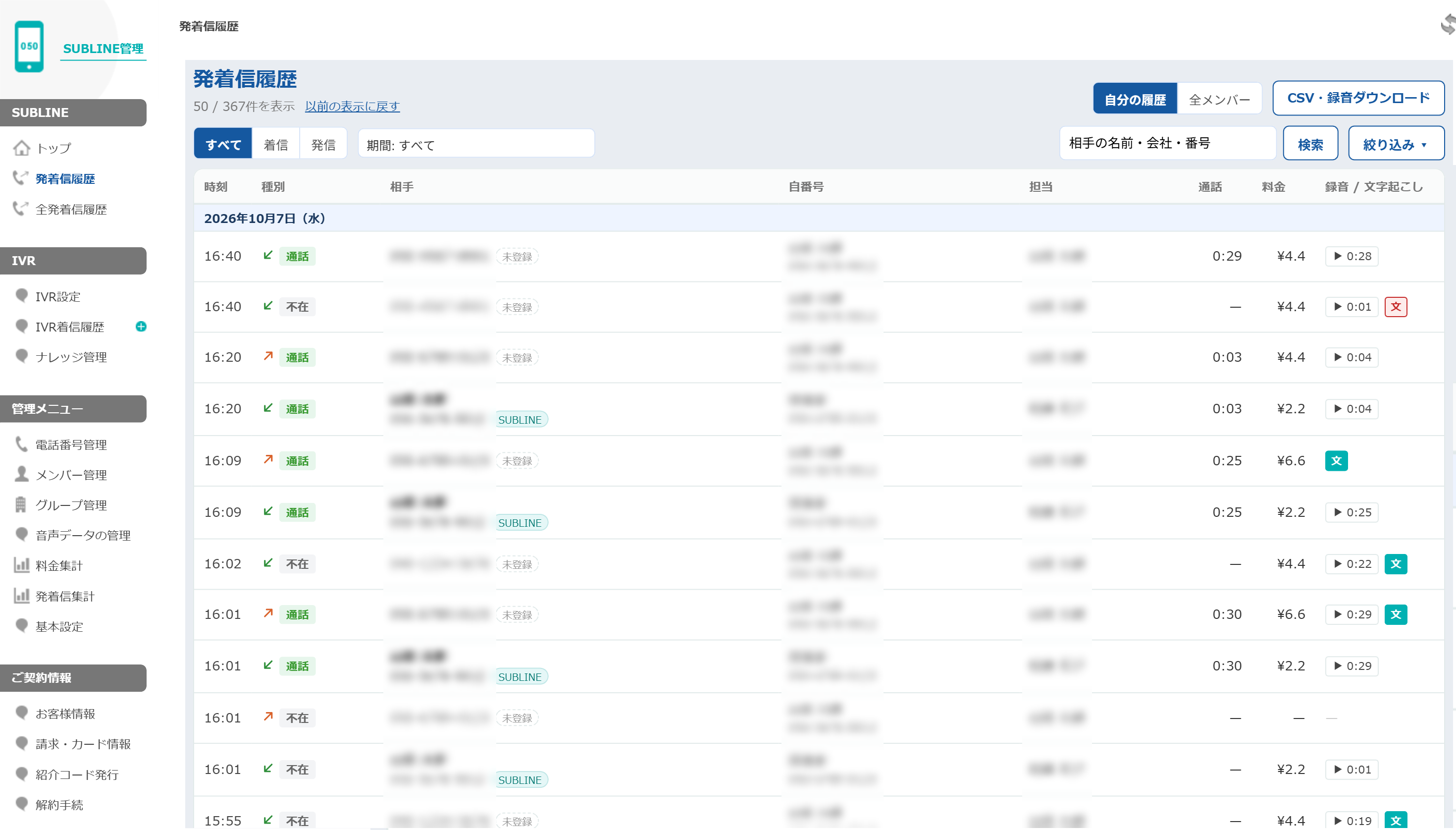Image resolution: width=1456 pixels, height=830 pixels.
Task: Select the 着信 filter tab
Action: pos(276,144)
